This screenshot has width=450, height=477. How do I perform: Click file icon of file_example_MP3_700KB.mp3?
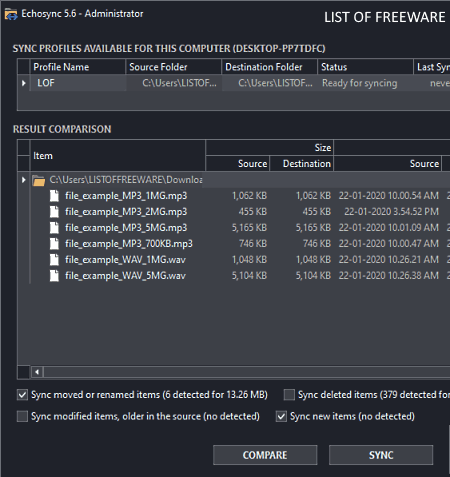point(54,244)
